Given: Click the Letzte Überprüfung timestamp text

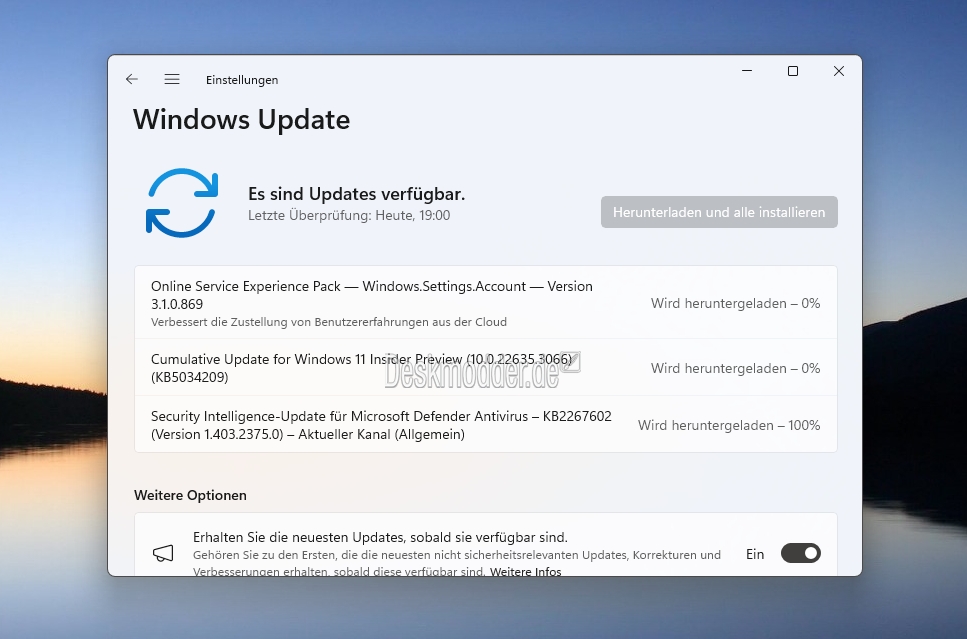Looking at the screenshot, I should click(x=349, y=215).
